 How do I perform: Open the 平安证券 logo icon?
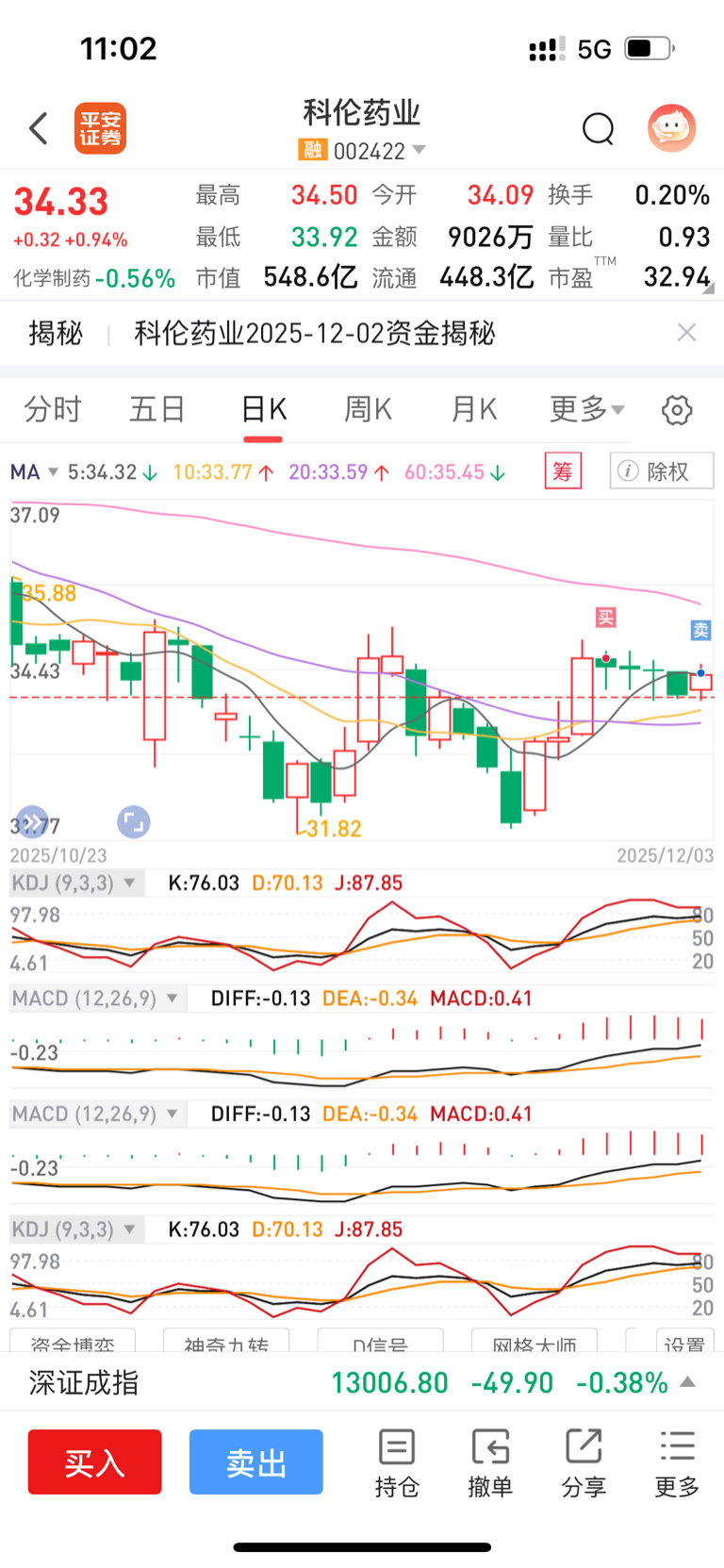tap(100, 128)
